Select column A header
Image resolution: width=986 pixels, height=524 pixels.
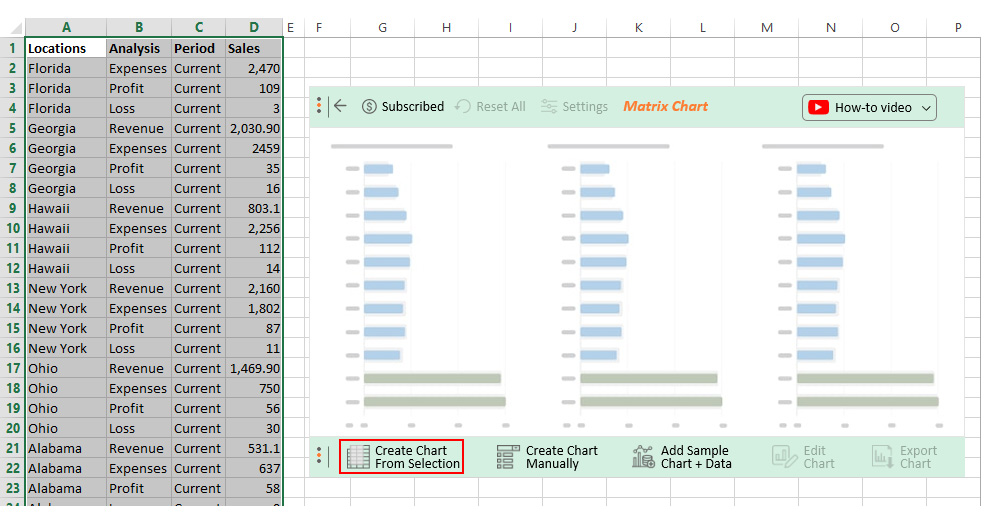66,28
